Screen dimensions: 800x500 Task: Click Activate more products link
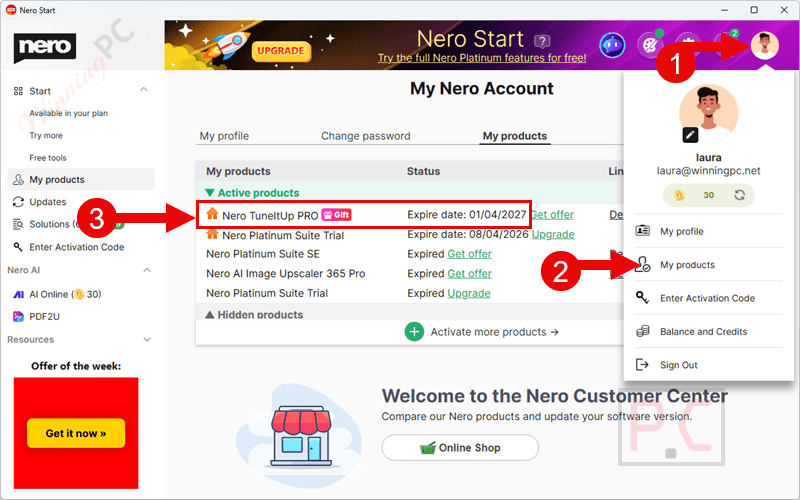coord(494,332)
